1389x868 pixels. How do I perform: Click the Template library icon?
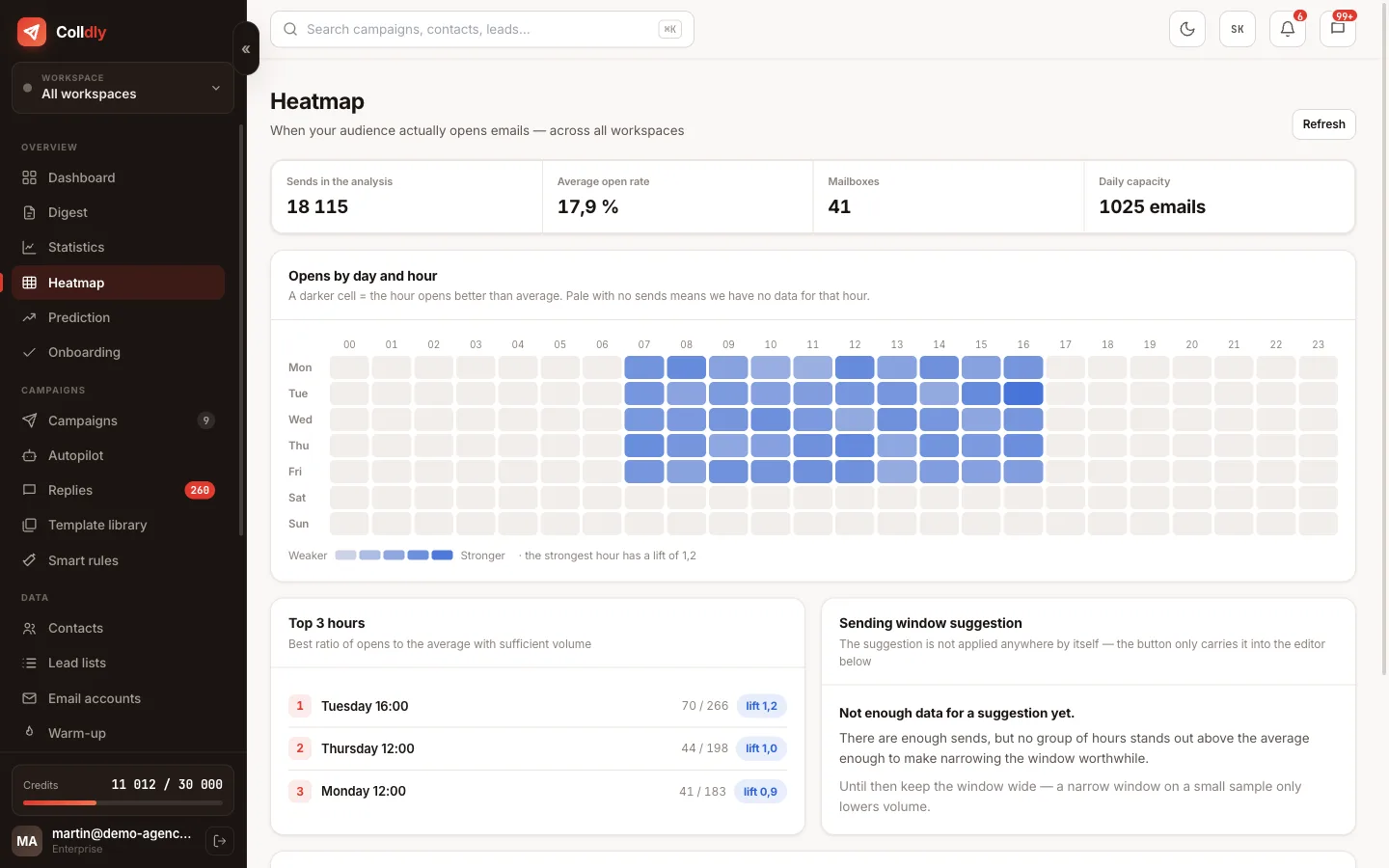click(x=30, y=525)
